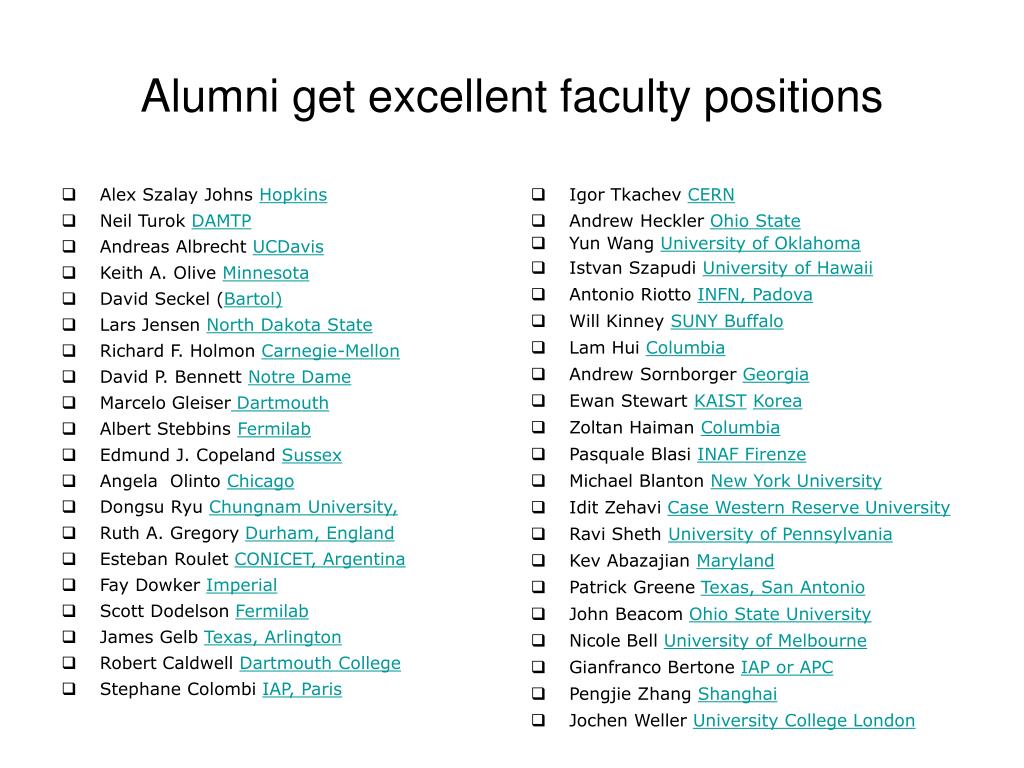This screenshot has width=1024, height=768.
Task: Follow the IAP, Paris link
Action: tap(302, 689)
